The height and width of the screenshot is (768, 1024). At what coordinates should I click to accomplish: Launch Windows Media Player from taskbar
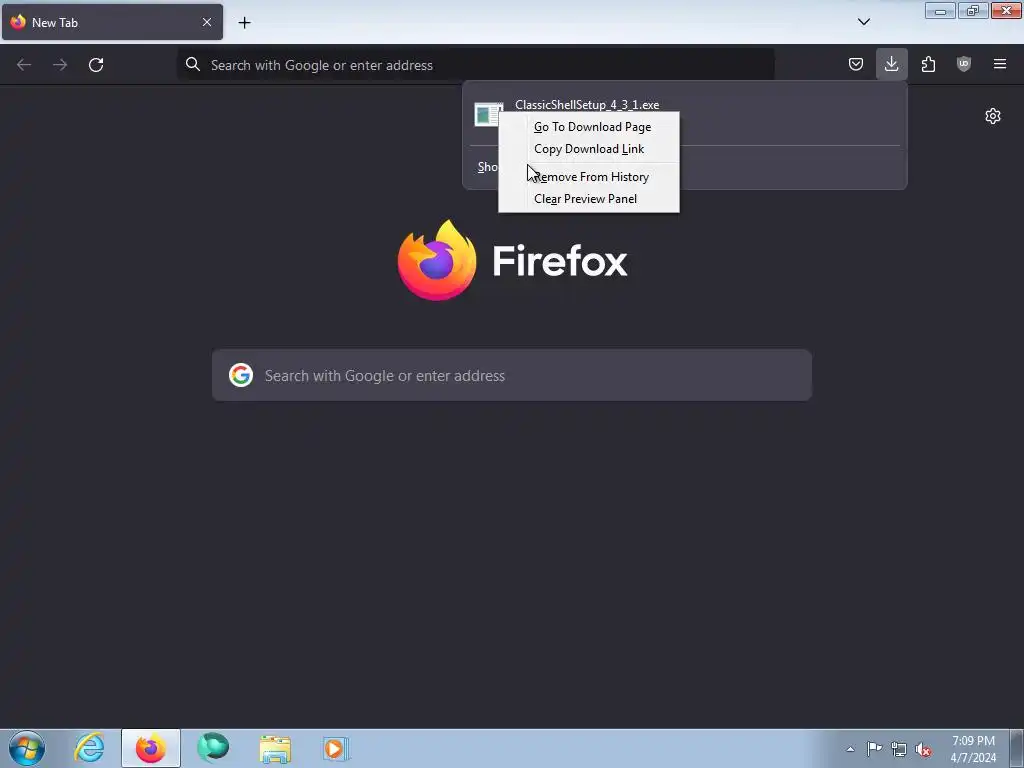coord(336,748)
